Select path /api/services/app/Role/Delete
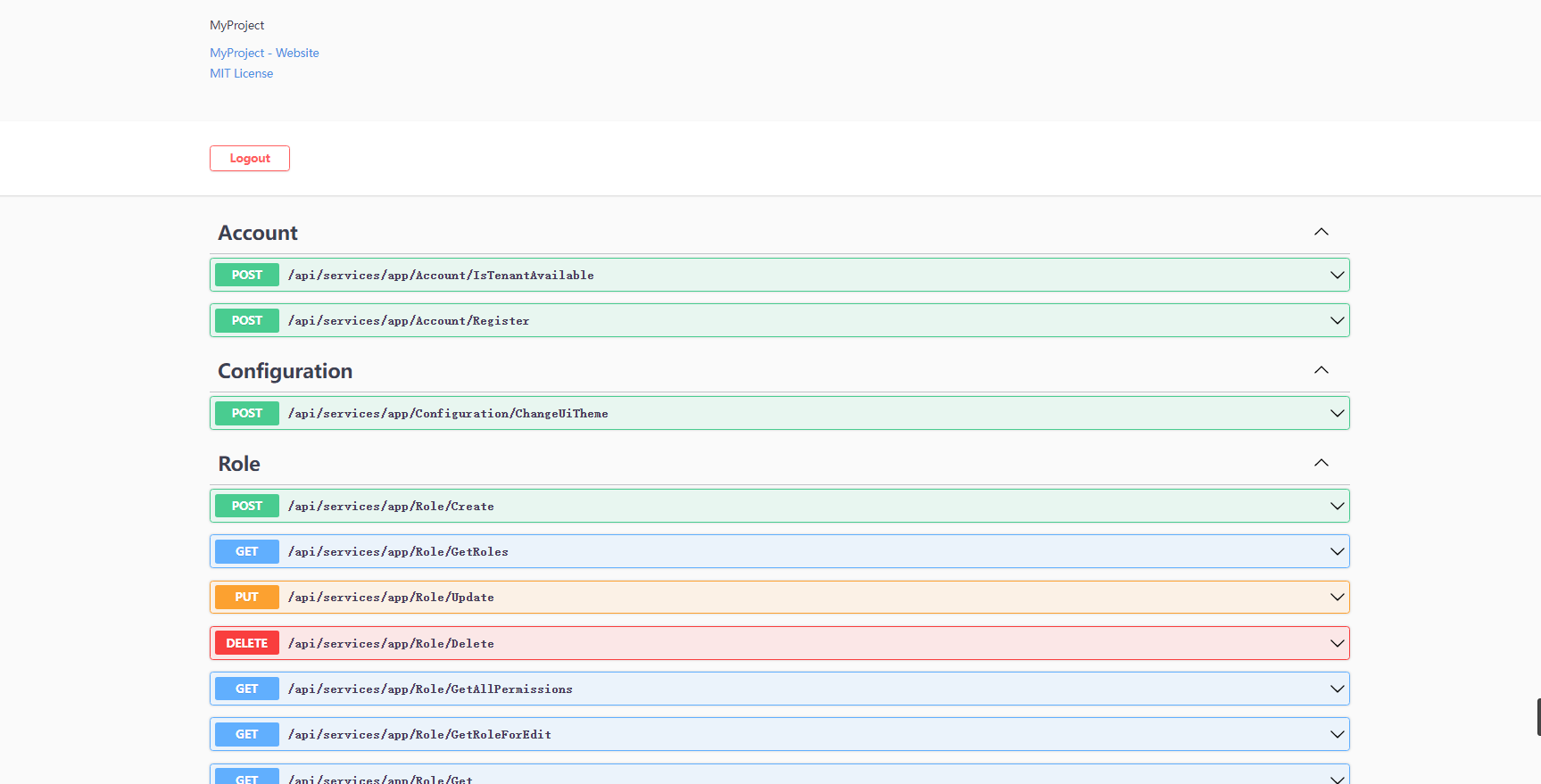Screen dimensions: 1541x784 [391, 643]
